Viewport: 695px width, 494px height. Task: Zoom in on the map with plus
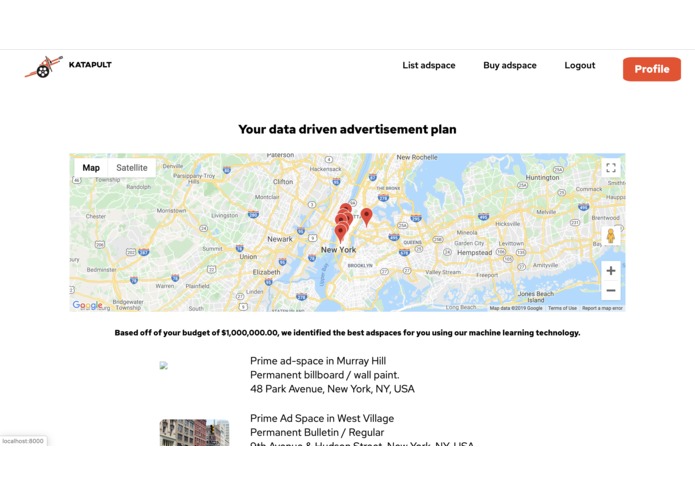click(x=611, y=271)
